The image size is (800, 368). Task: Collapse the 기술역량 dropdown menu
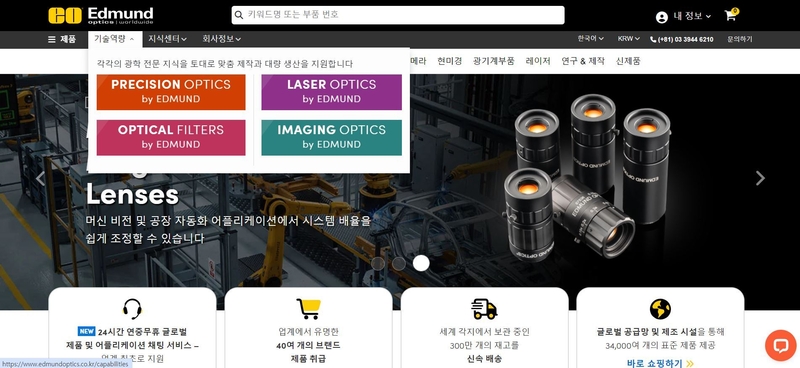114,39
